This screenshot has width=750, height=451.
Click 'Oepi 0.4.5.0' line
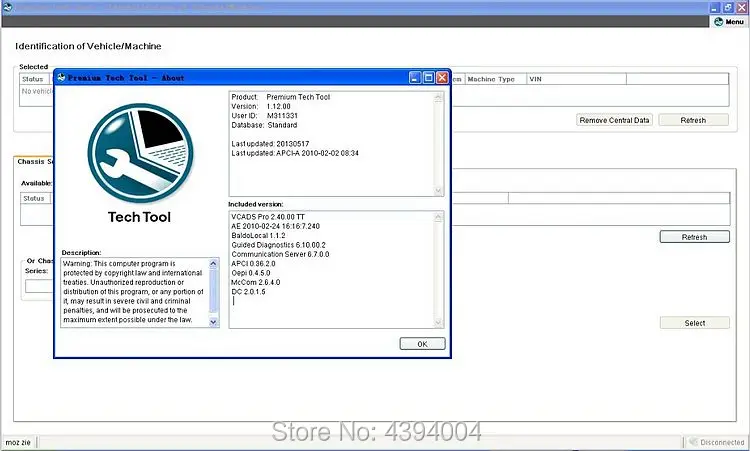pos(251,273)
